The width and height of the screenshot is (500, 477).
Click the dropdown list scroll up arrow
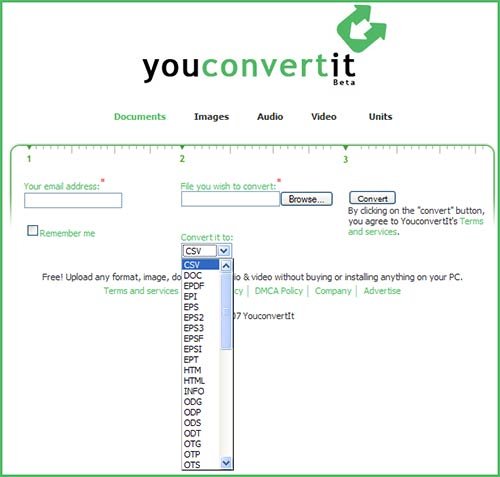226,266
